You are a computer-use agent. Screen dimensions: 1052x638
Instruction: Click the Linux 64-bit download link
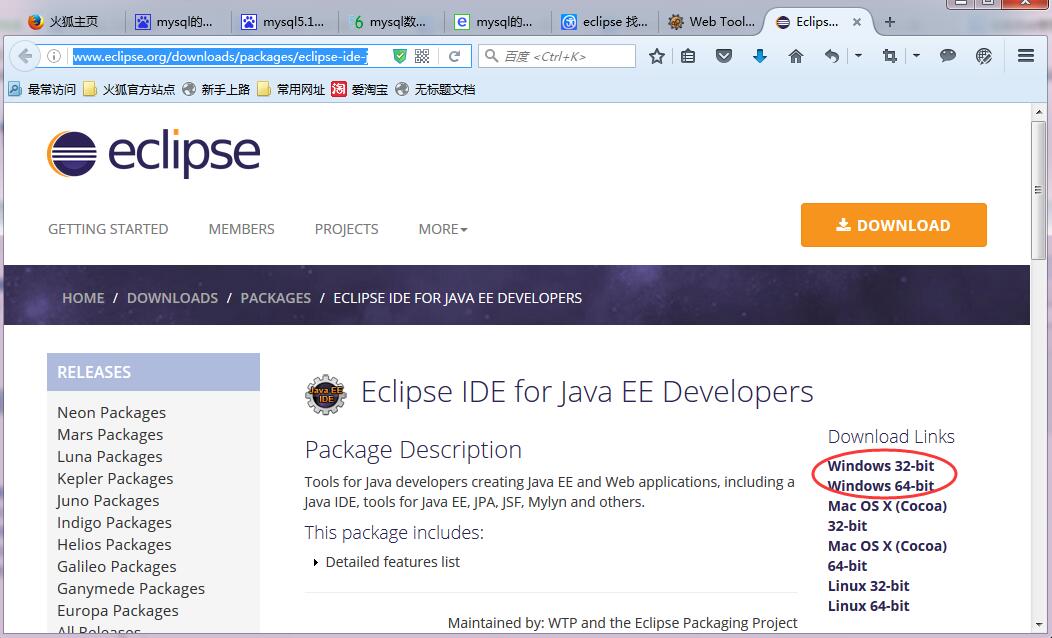pyautogui.click(x=868, y=606)
